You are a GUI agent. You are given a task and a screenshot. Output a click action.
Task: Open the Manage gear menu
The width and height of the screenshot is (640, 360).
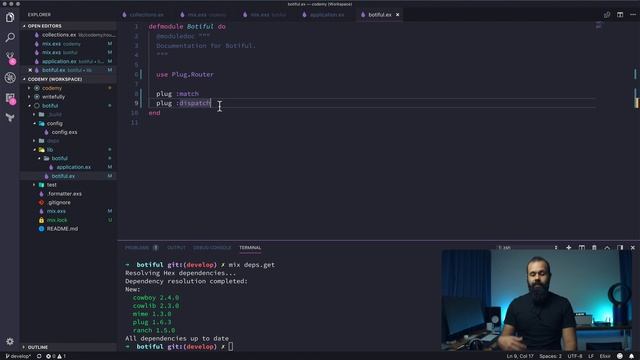click(10, 341)
